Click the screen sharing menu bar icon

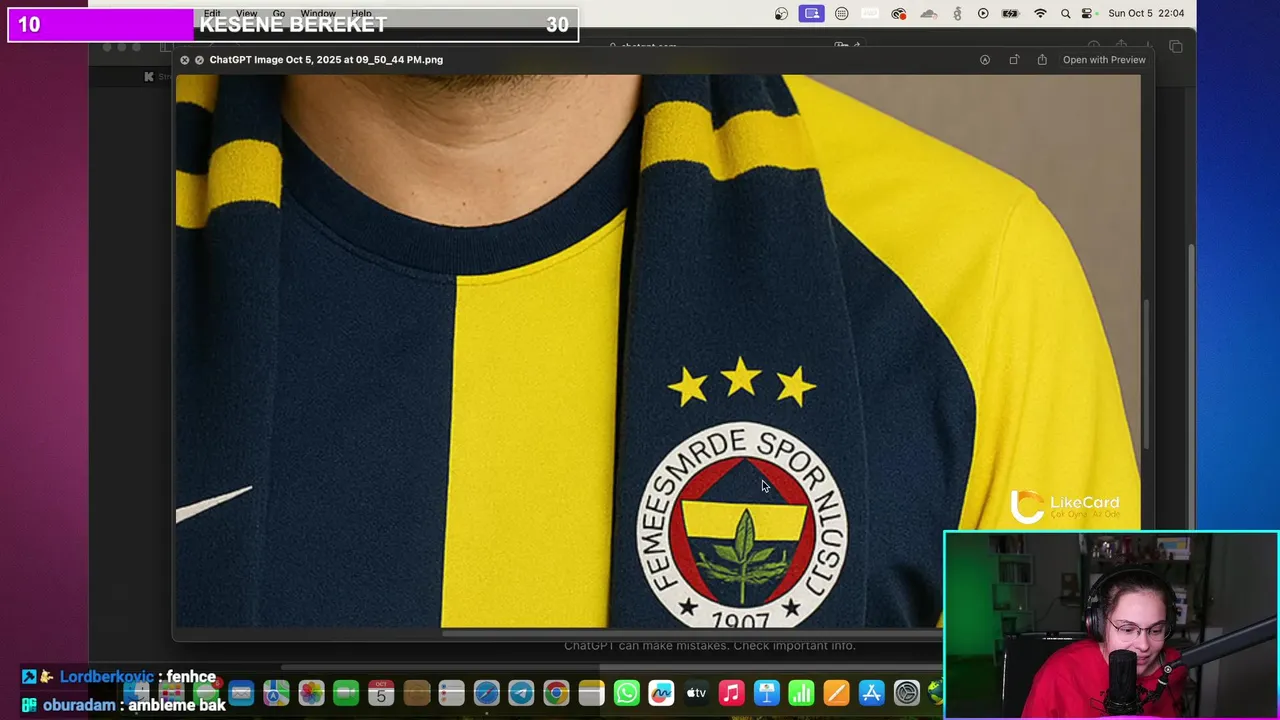click(x=812, y=14)
